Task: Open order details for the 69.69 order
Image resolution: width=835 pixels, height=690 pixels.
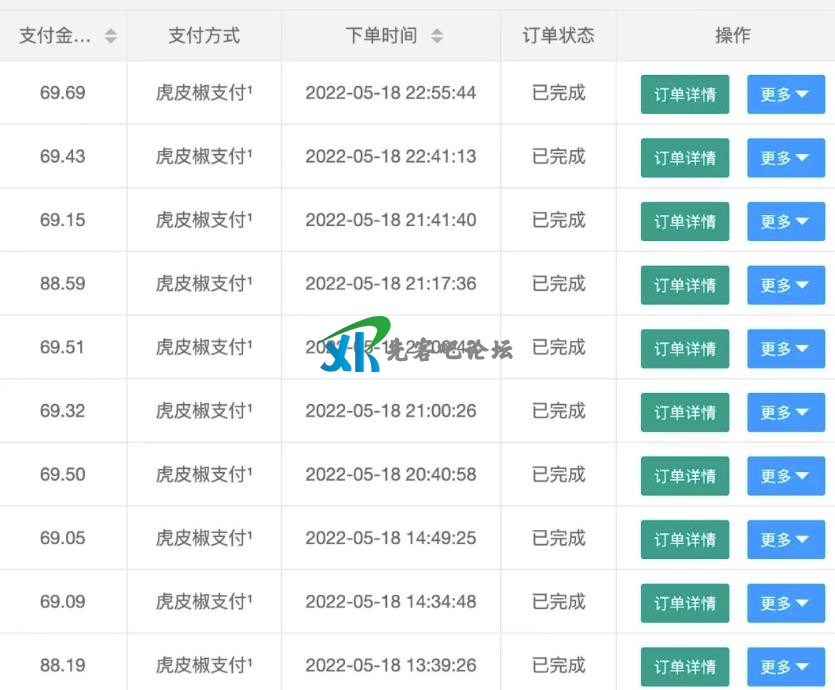Action: click(685, 95)
